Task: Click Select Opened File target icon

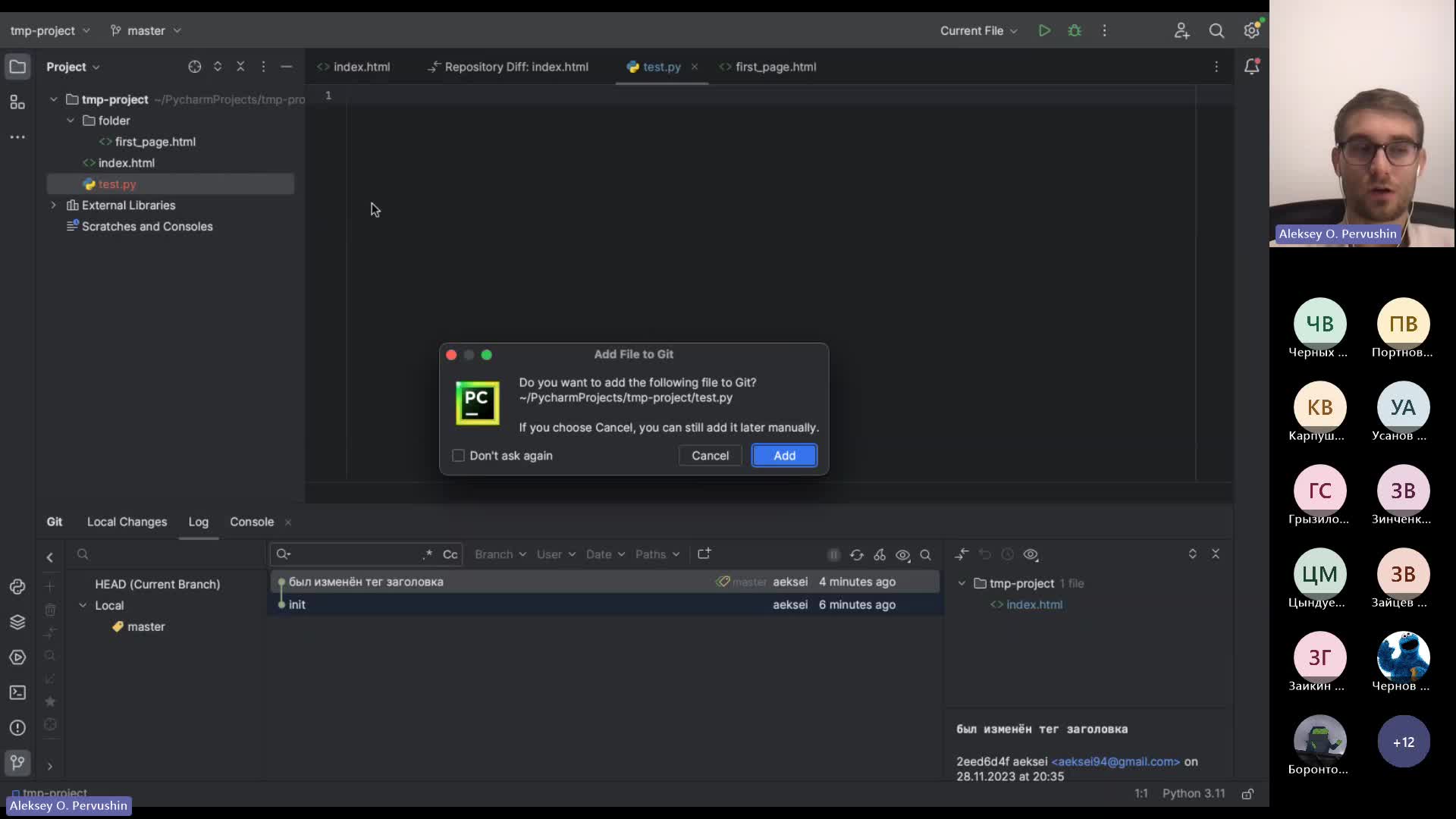Action: click(x=194, y=67)
